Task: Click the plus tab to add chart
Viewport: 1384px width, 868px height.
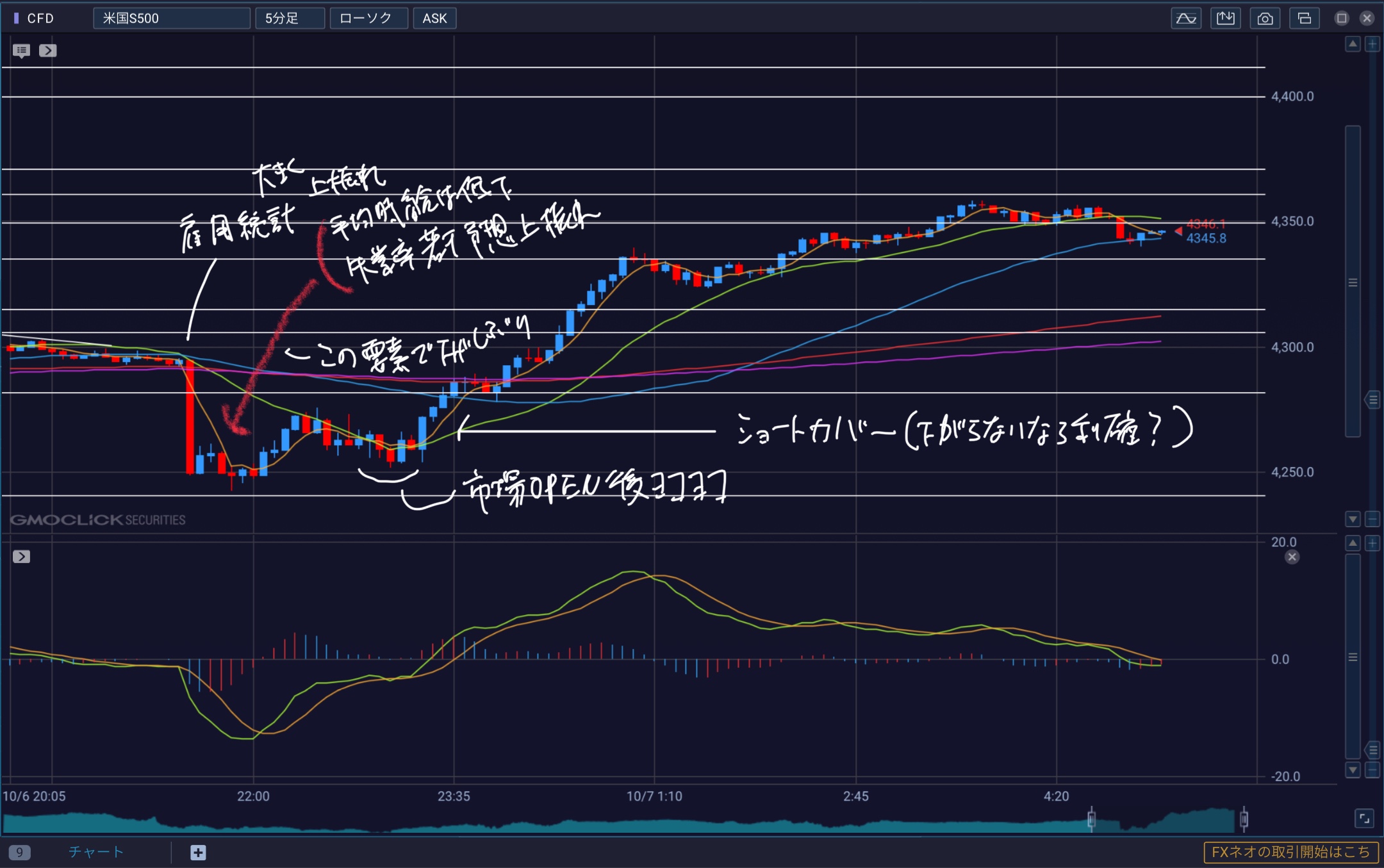Action: 198,852
